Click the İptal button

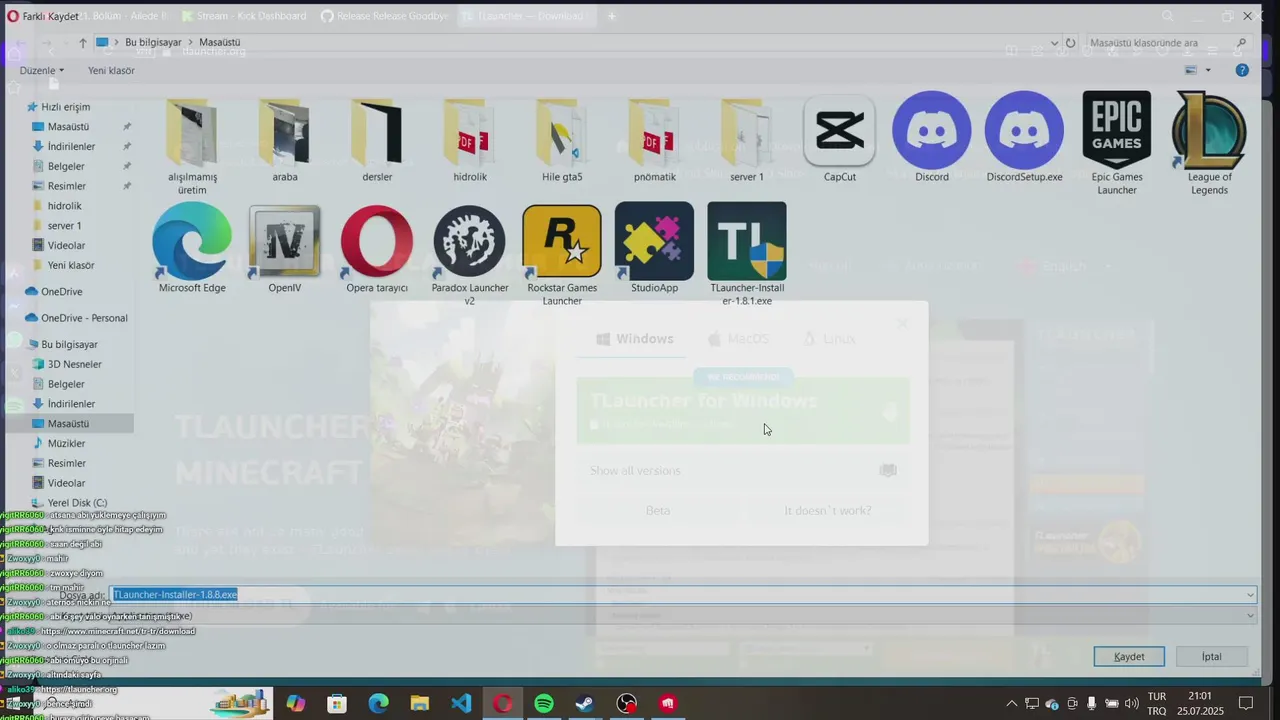[x=1212, y=656]
